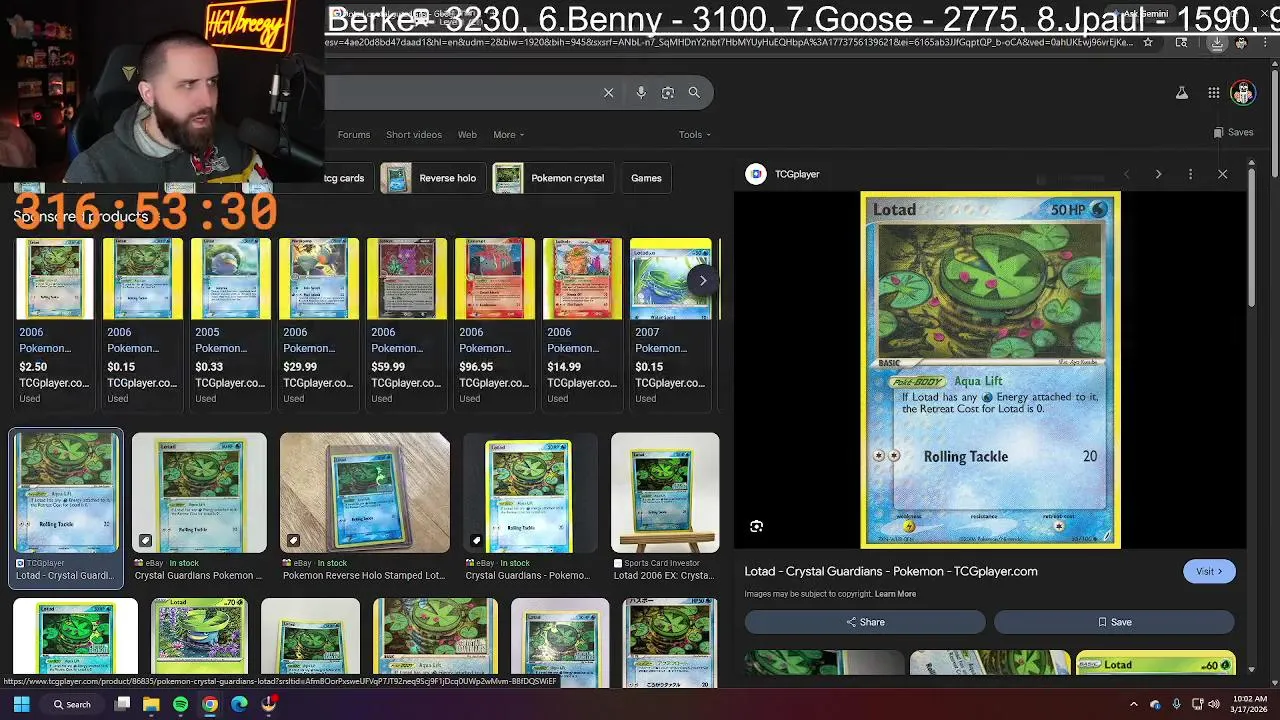Open Spotify from taskbar
This screenshot has width=1280, height=720.
tap(180, 704)
